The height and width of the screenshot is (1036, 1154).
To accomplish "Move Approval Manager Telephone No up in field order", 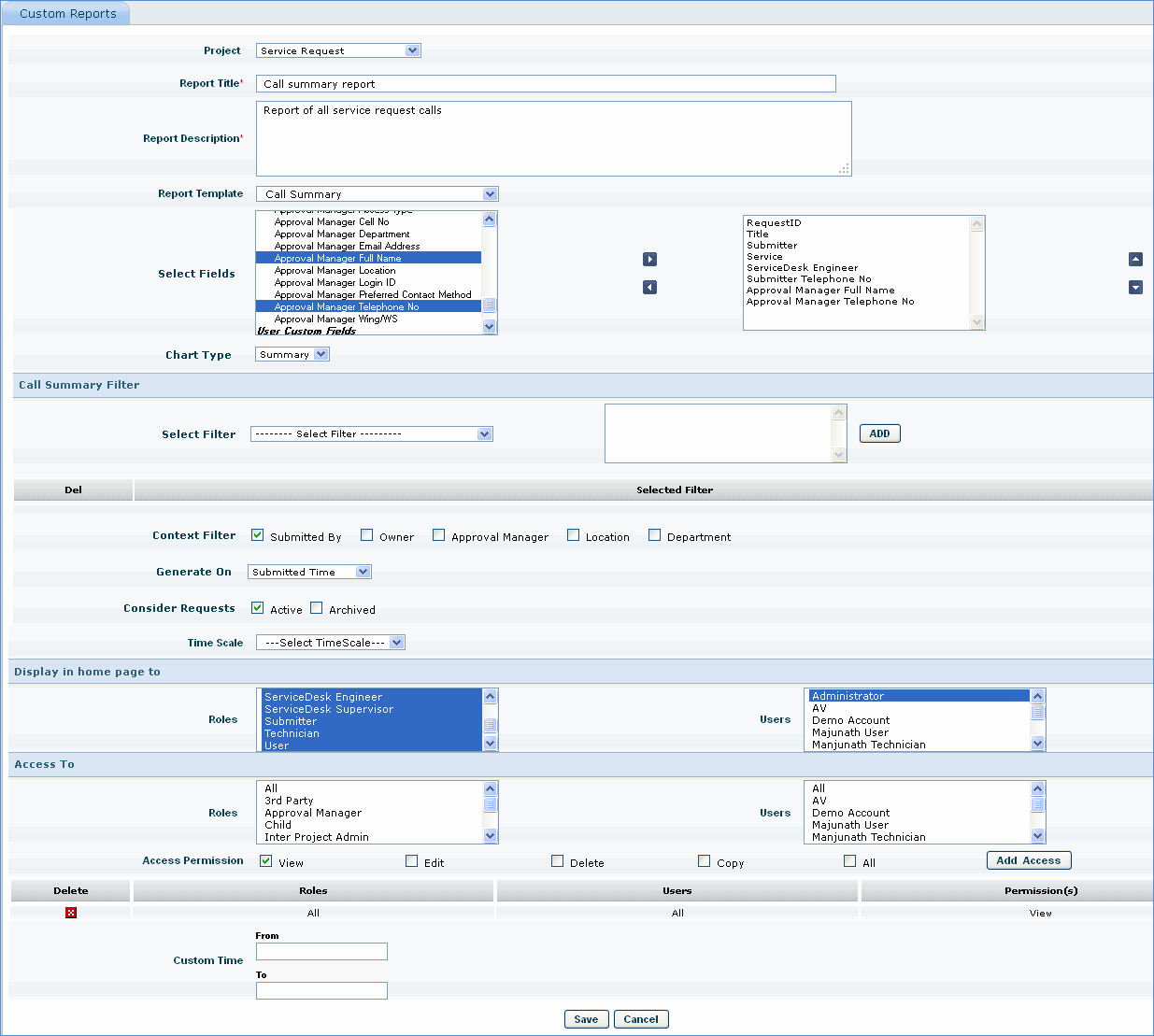I will 1135,259.
